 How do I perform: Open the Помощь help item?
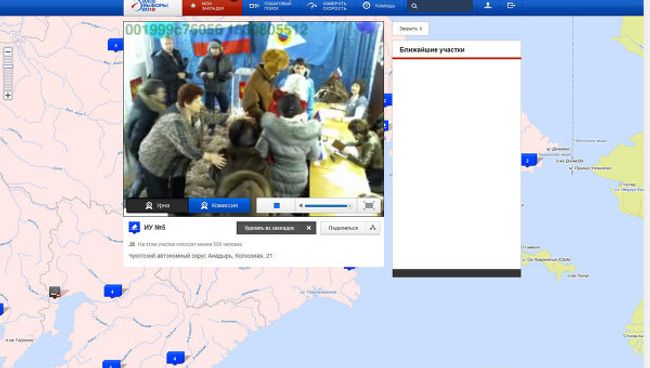pyautogui.click(x=379, y=6)
